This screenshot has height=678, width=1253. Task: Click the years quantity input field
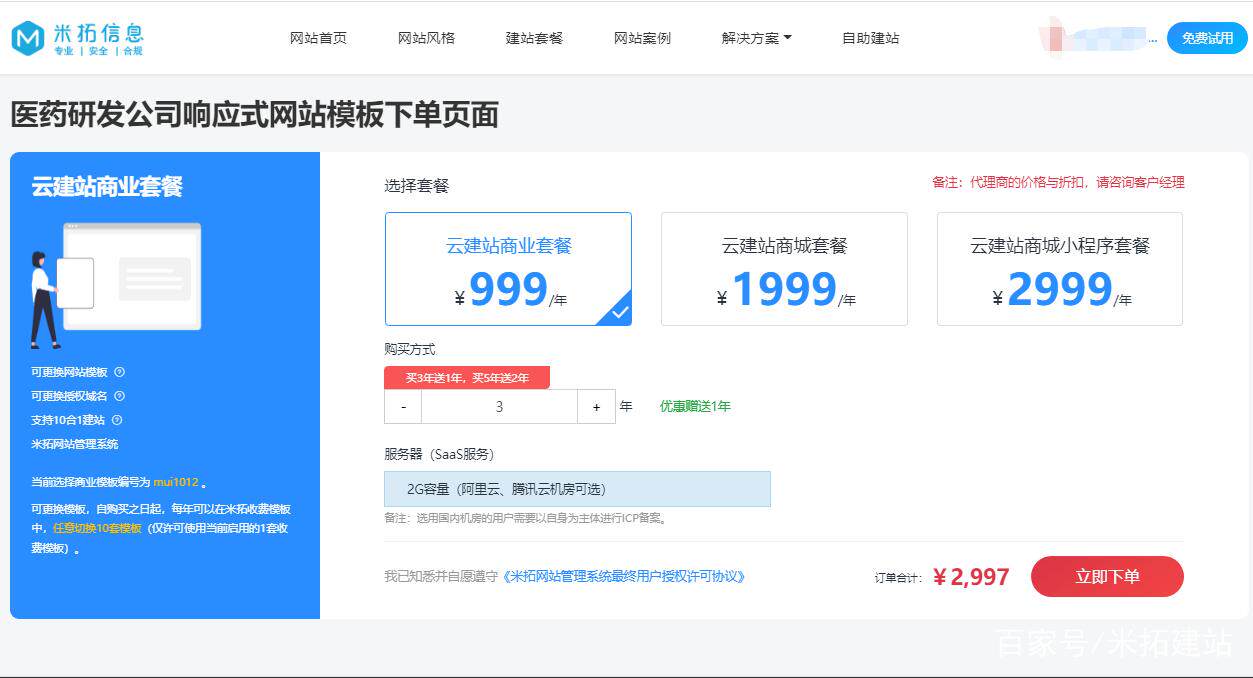click(500, 407)
